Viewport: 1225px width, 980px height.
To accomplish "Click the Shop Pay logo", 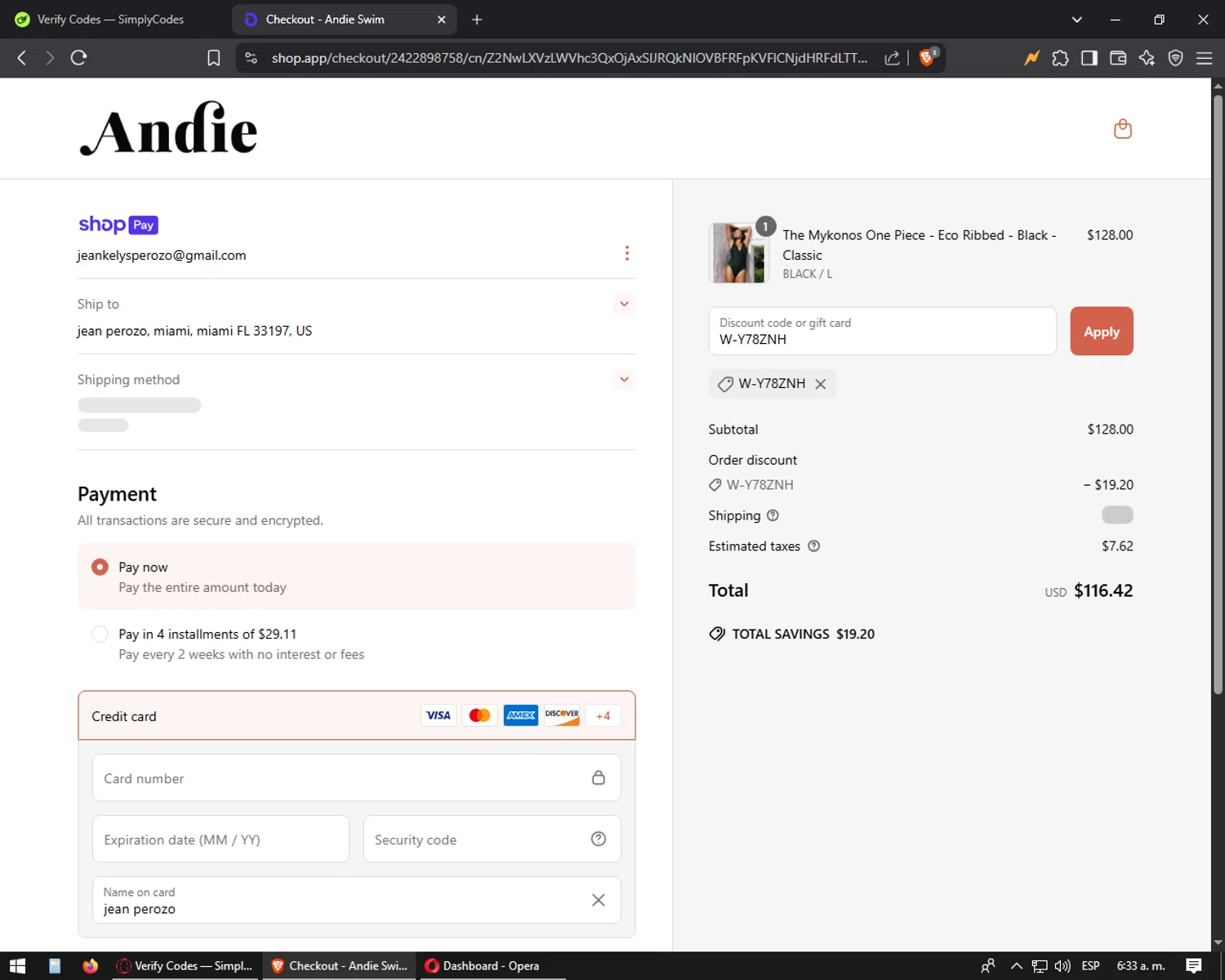I will [118, 225].
